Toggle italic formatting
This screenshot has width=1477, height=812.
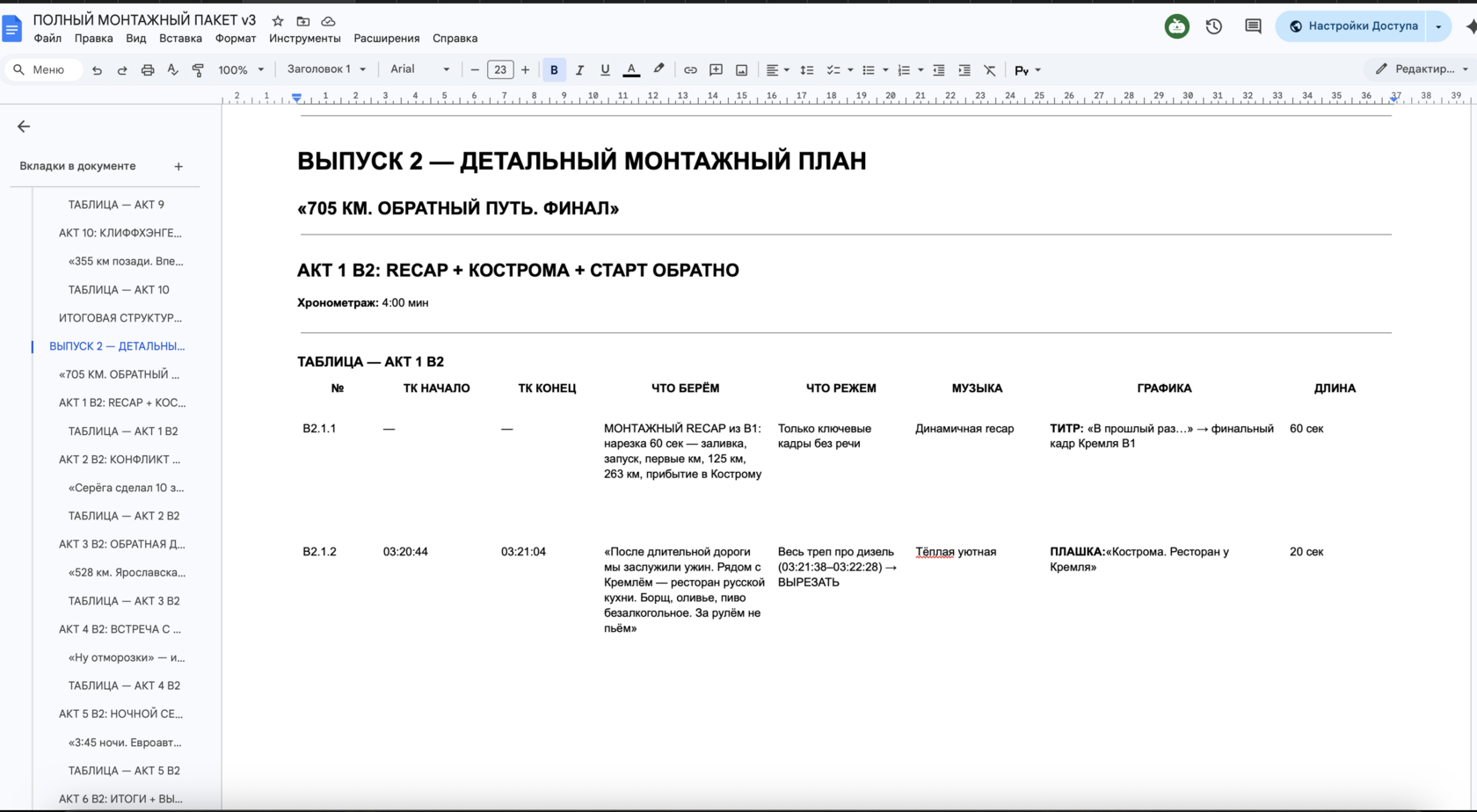point(579,69)
